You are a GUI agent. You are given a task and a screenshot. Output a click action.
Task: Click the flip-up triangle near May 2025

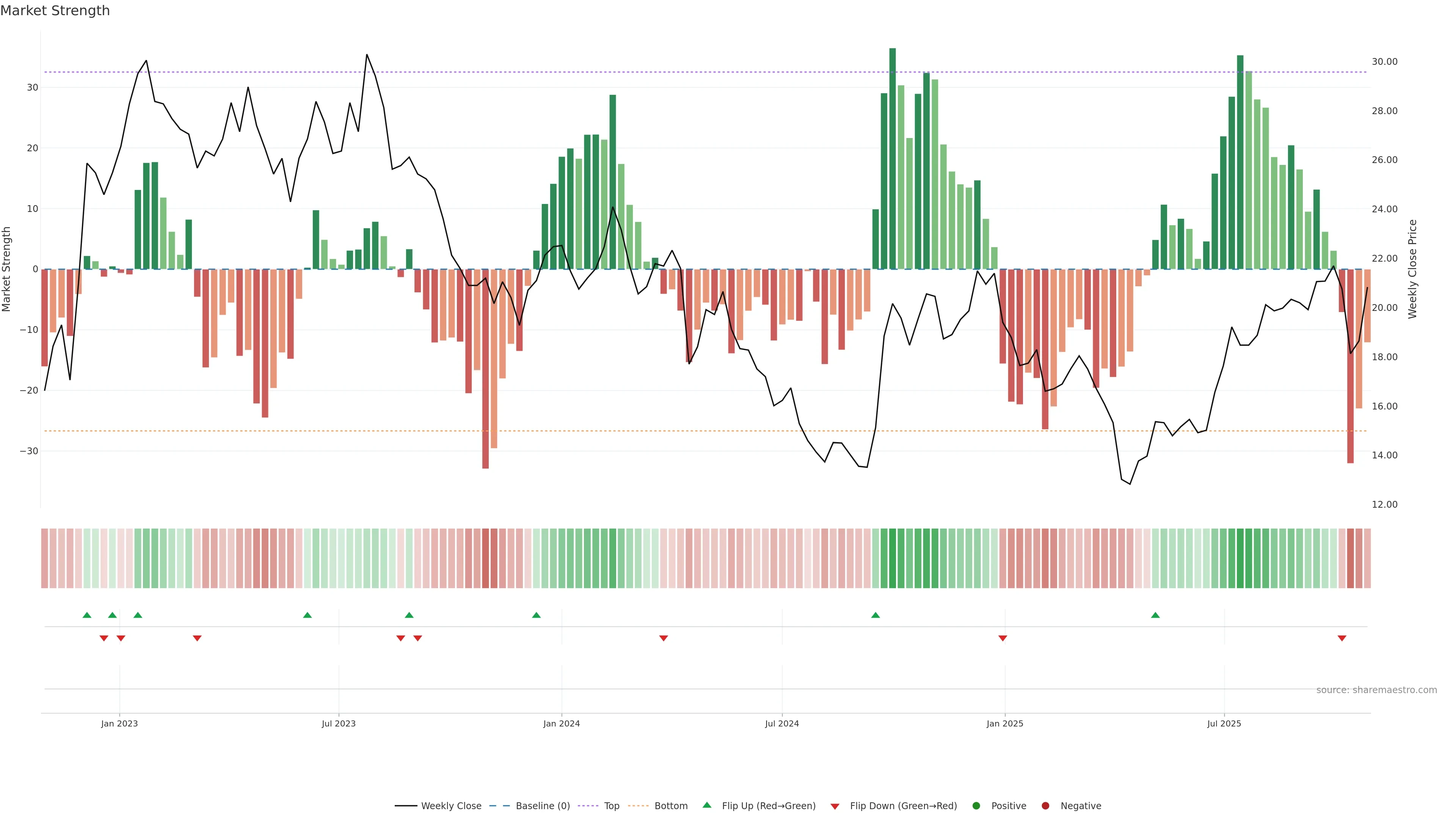coord(1155,615)
